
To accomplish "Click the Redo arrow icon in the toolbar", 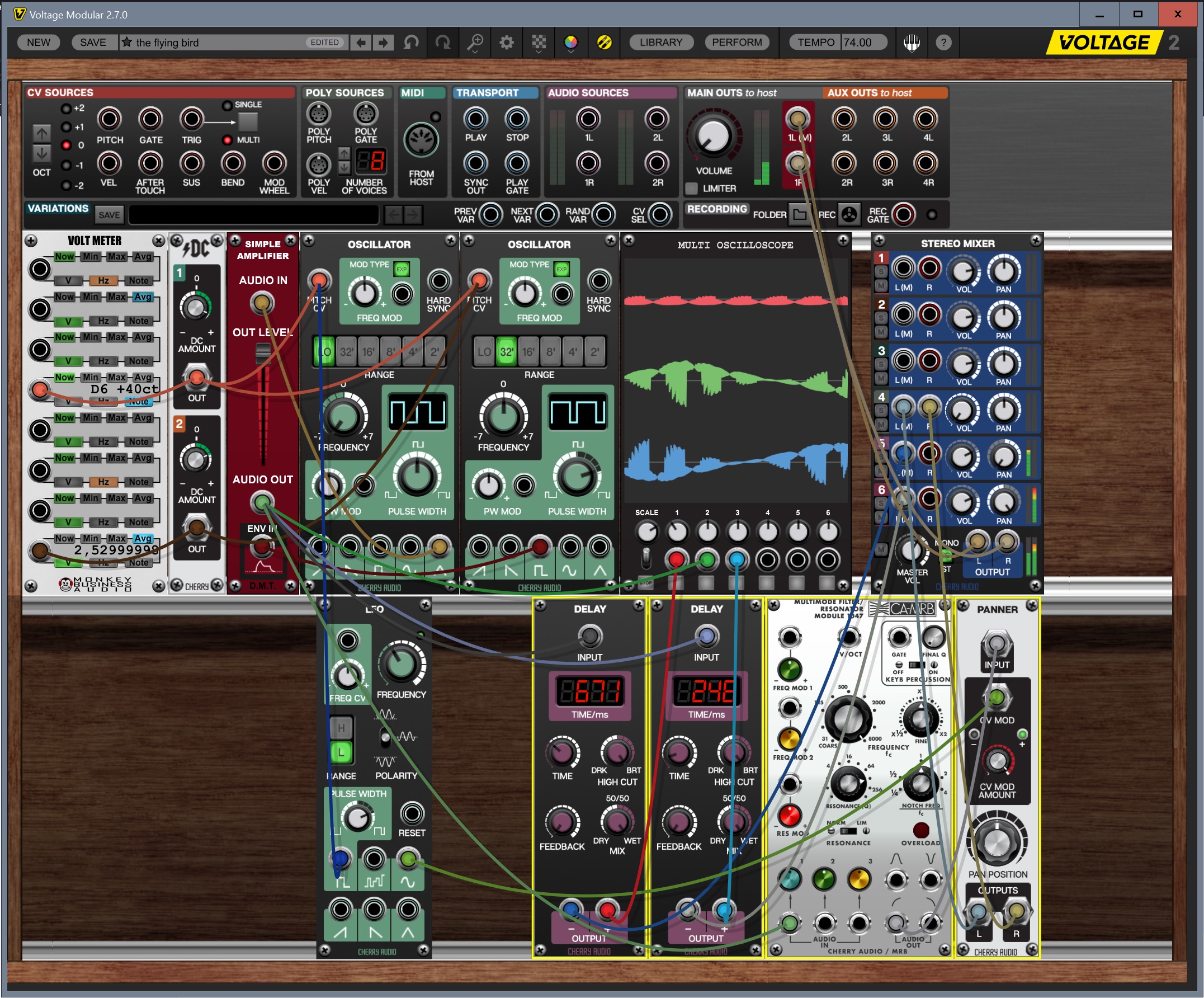I will pyautogui.click(x=442, y=43).
